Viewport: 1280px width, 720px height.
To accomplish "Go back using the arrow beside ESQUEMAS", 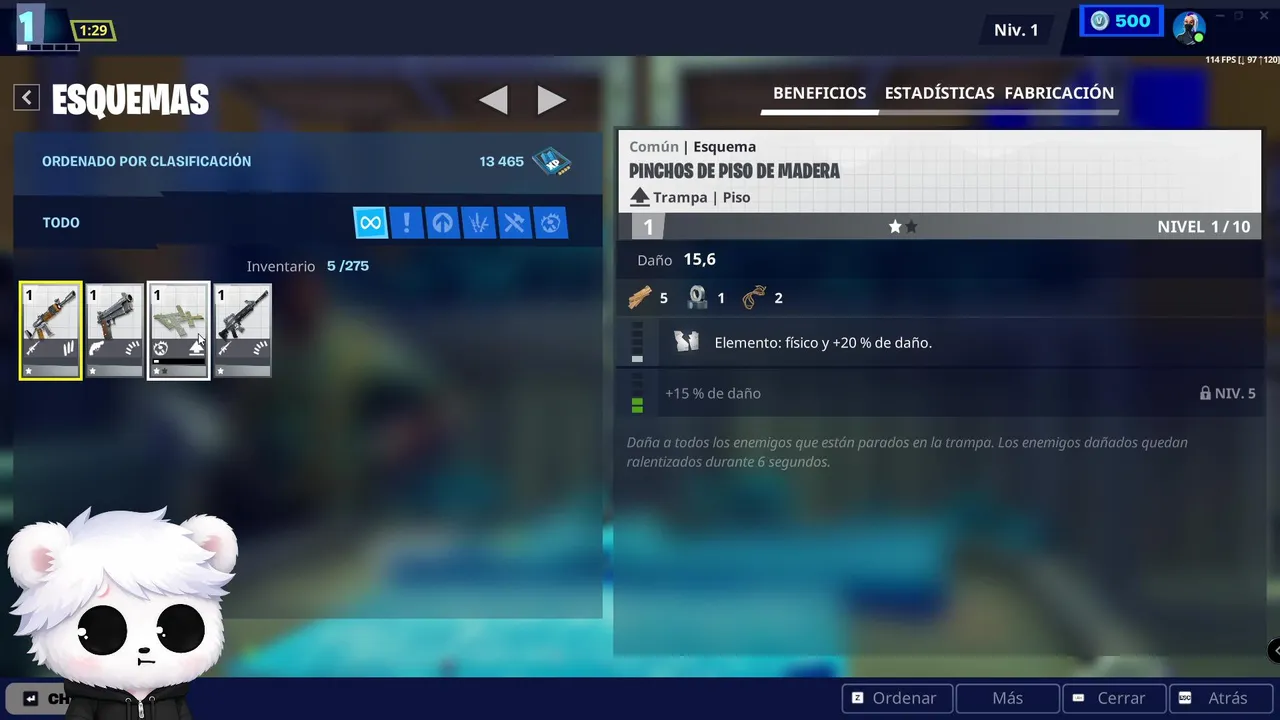I will pos(27,98).
